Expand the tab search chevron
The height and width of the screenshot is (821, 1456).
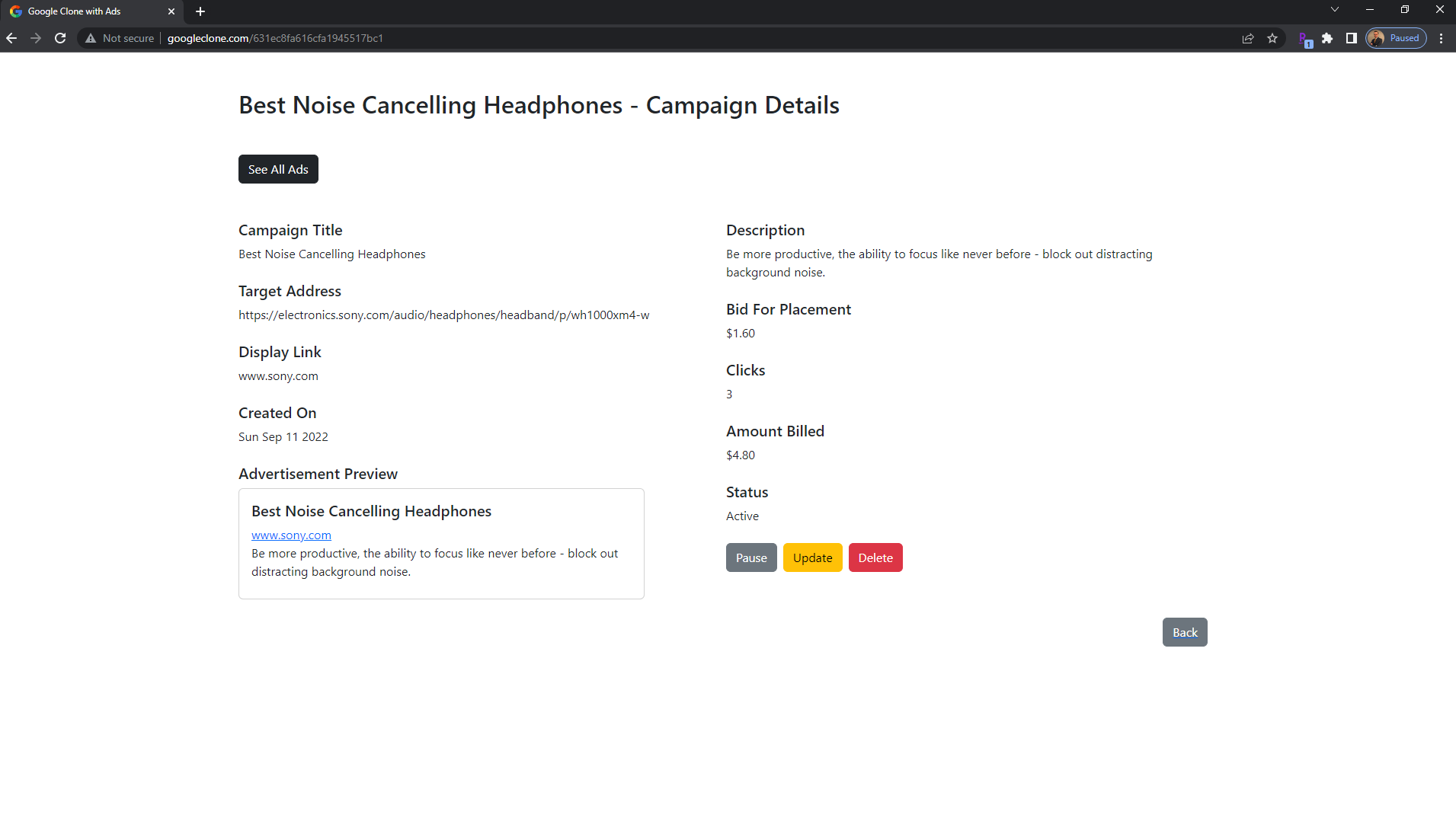[x=1335, y=10]
